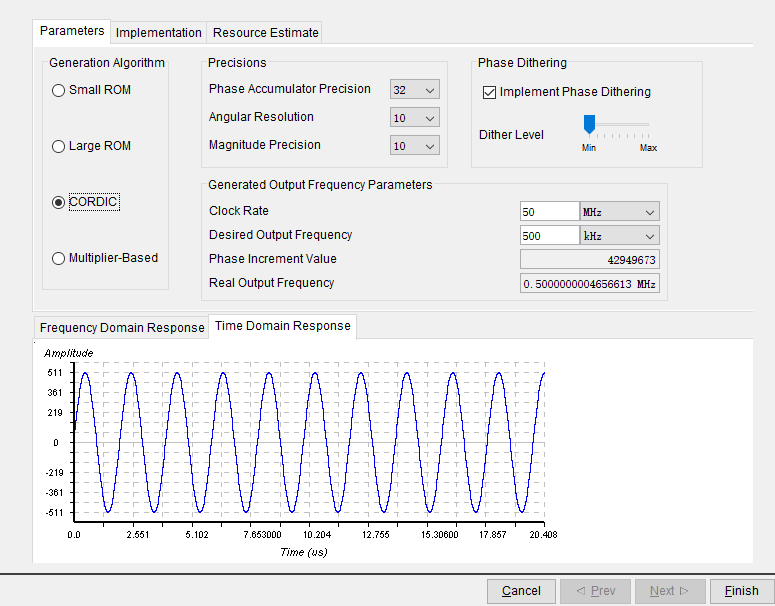775x606 pixels.
Task: Select the Small ROM generation algorithm
Action: point(59,90)
